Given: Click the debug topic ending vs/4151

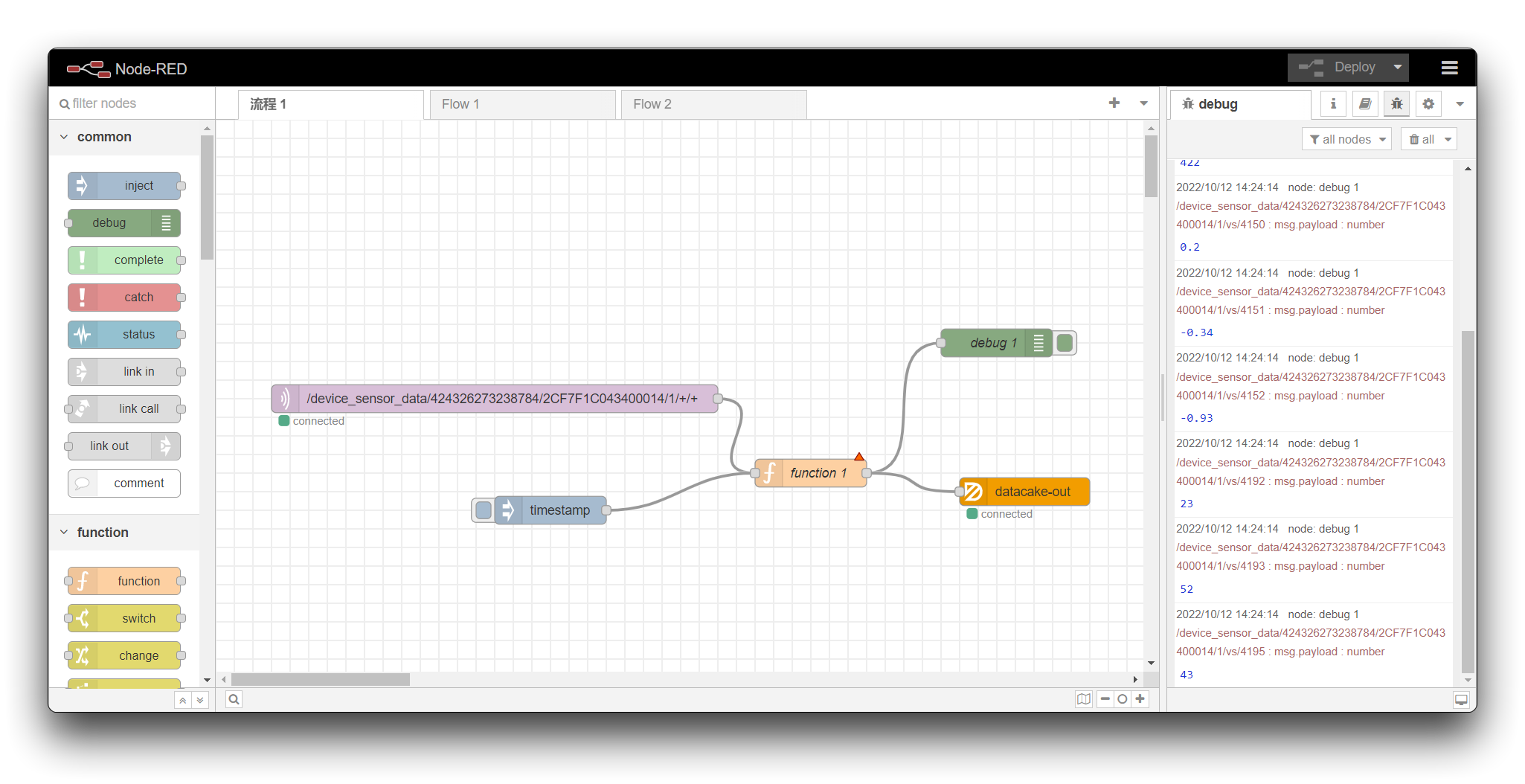Looking at the screenshot, I should click(1311, 301).
